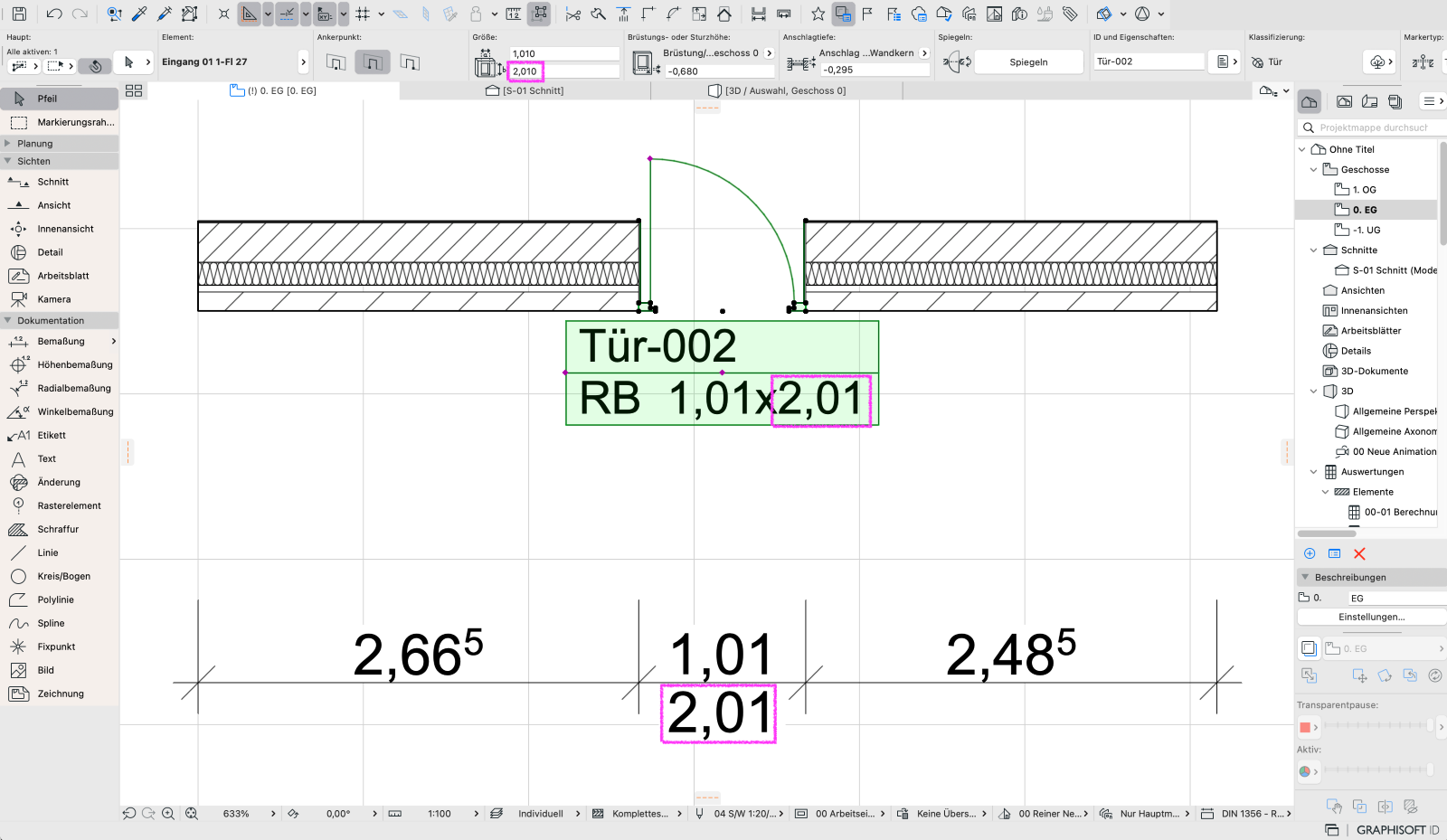The height and width of the screenshot is (840, 1447).
Task: Select the right Ankerpunkt anchor option
Action: [x=410, y=62]
